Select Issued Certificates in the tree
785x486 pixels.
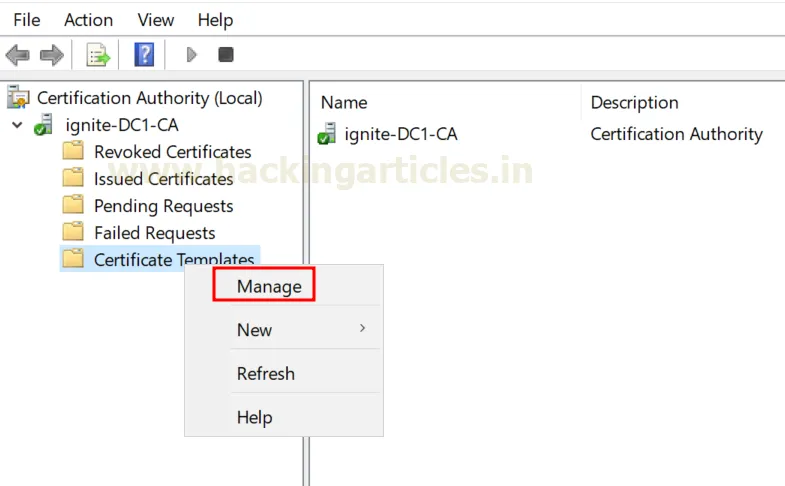163,179
